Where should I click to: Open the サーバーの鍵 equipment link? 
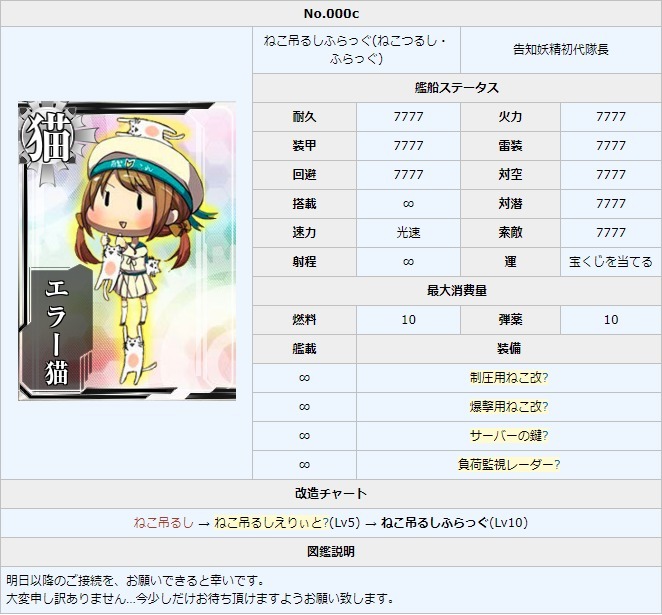[509, 435]
